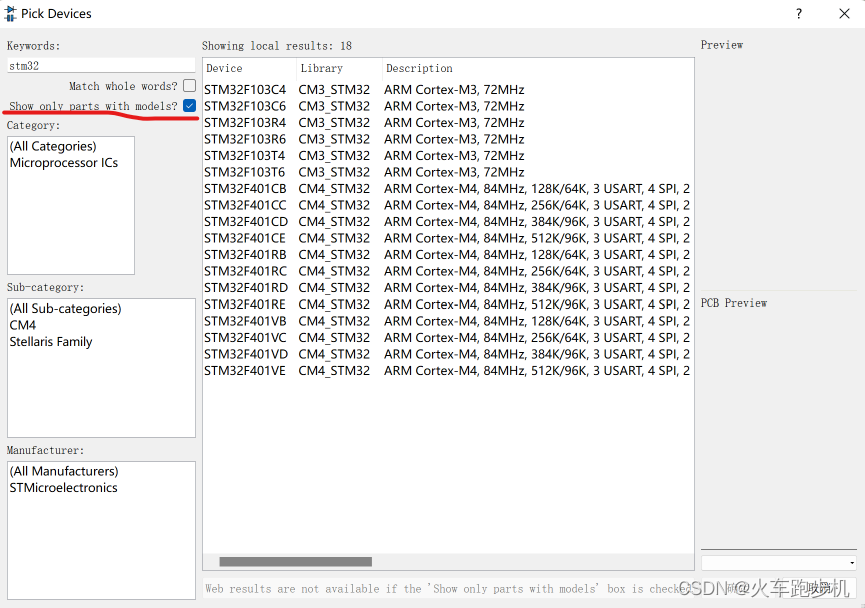The height and width of the screenshot is (608, 865).
Task: Select the STM32F401VB device row
Action: click(x=447, y=321)
